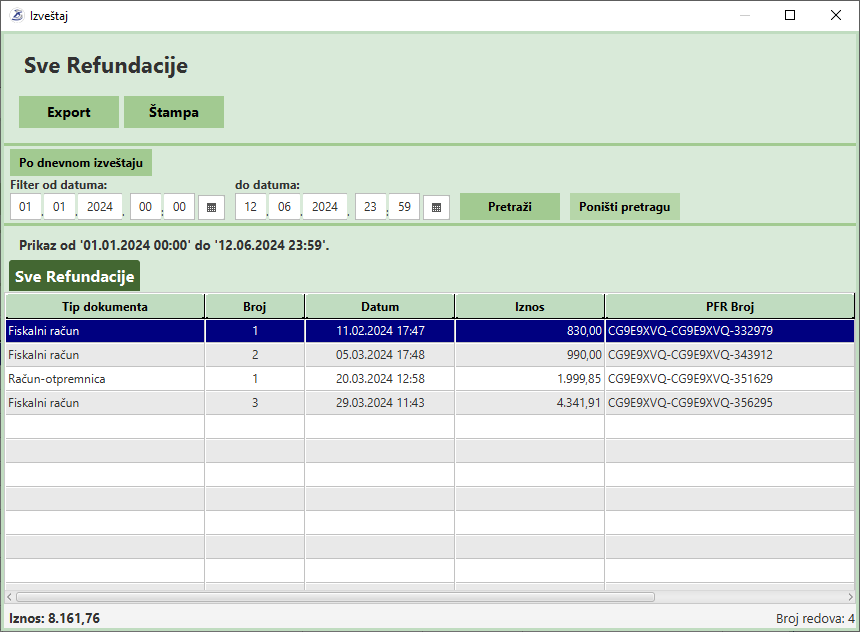Select the row with amount 4.341,91

click(x=530, y=403)
